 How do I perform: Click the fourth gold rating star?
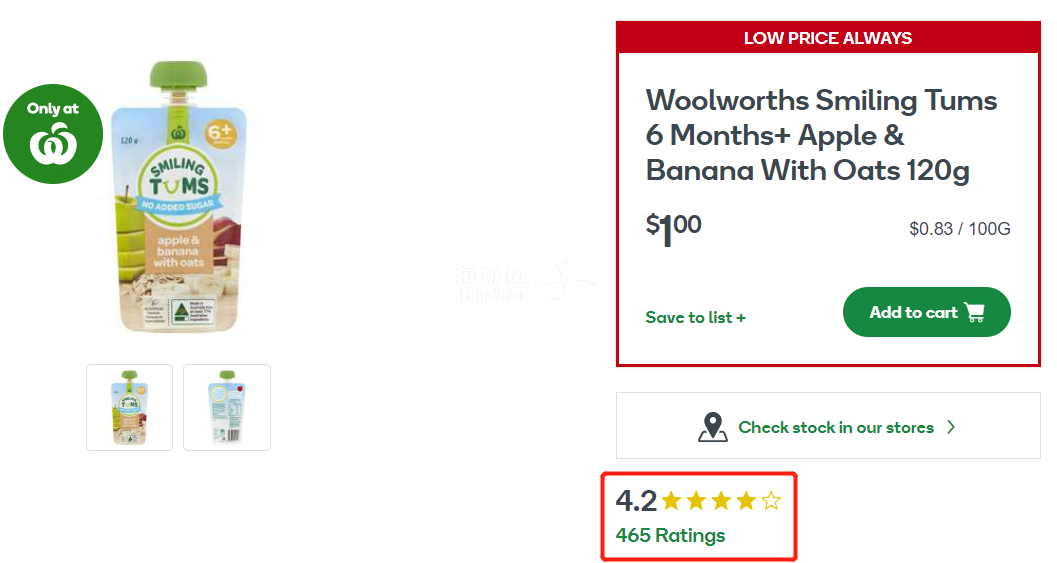746,501
